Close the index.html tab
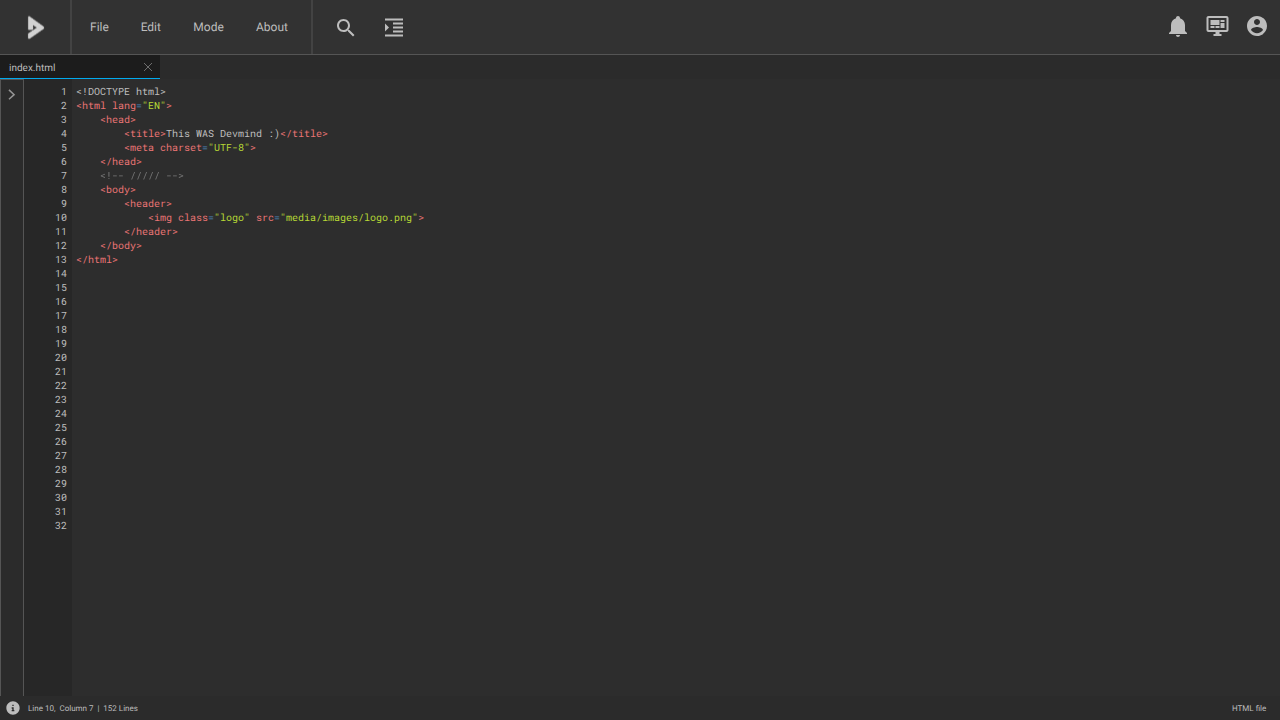The width and height of the screenshot is (1280, 720). click(x=148, y=67)
